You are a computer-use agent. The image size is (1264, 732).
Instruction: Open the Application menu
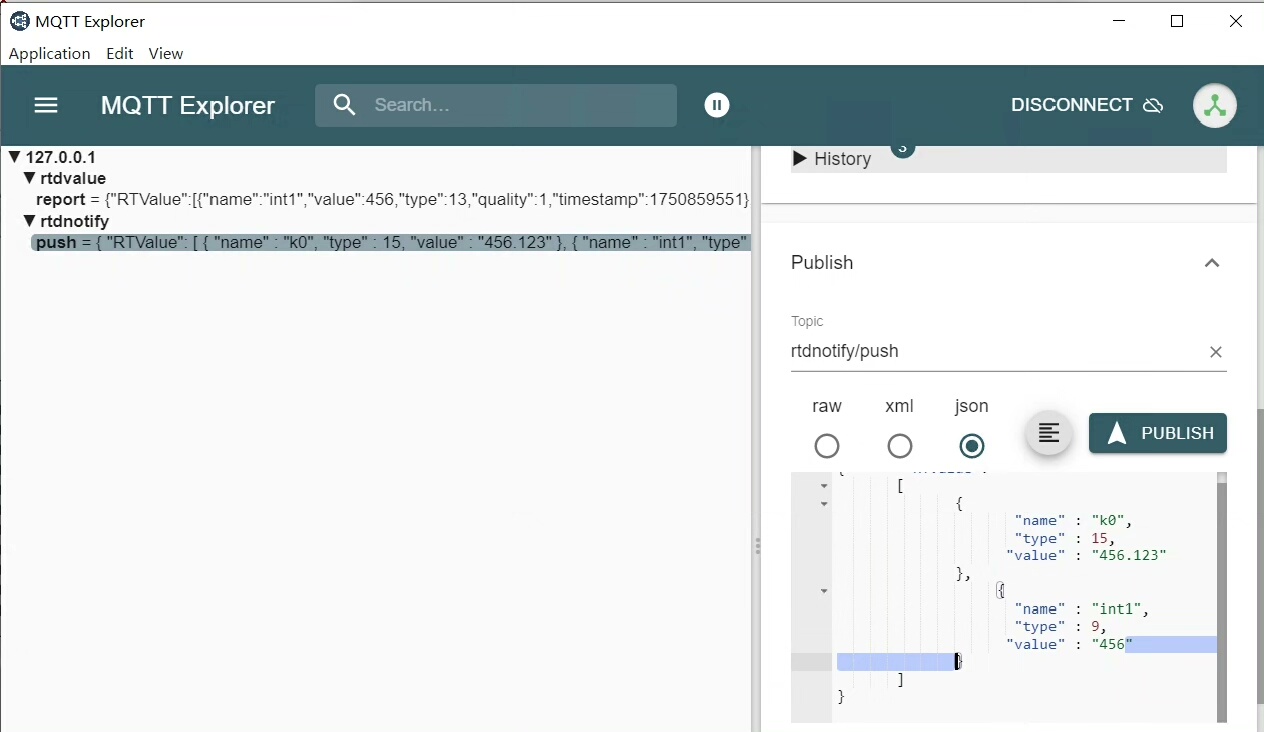(49, 54)
